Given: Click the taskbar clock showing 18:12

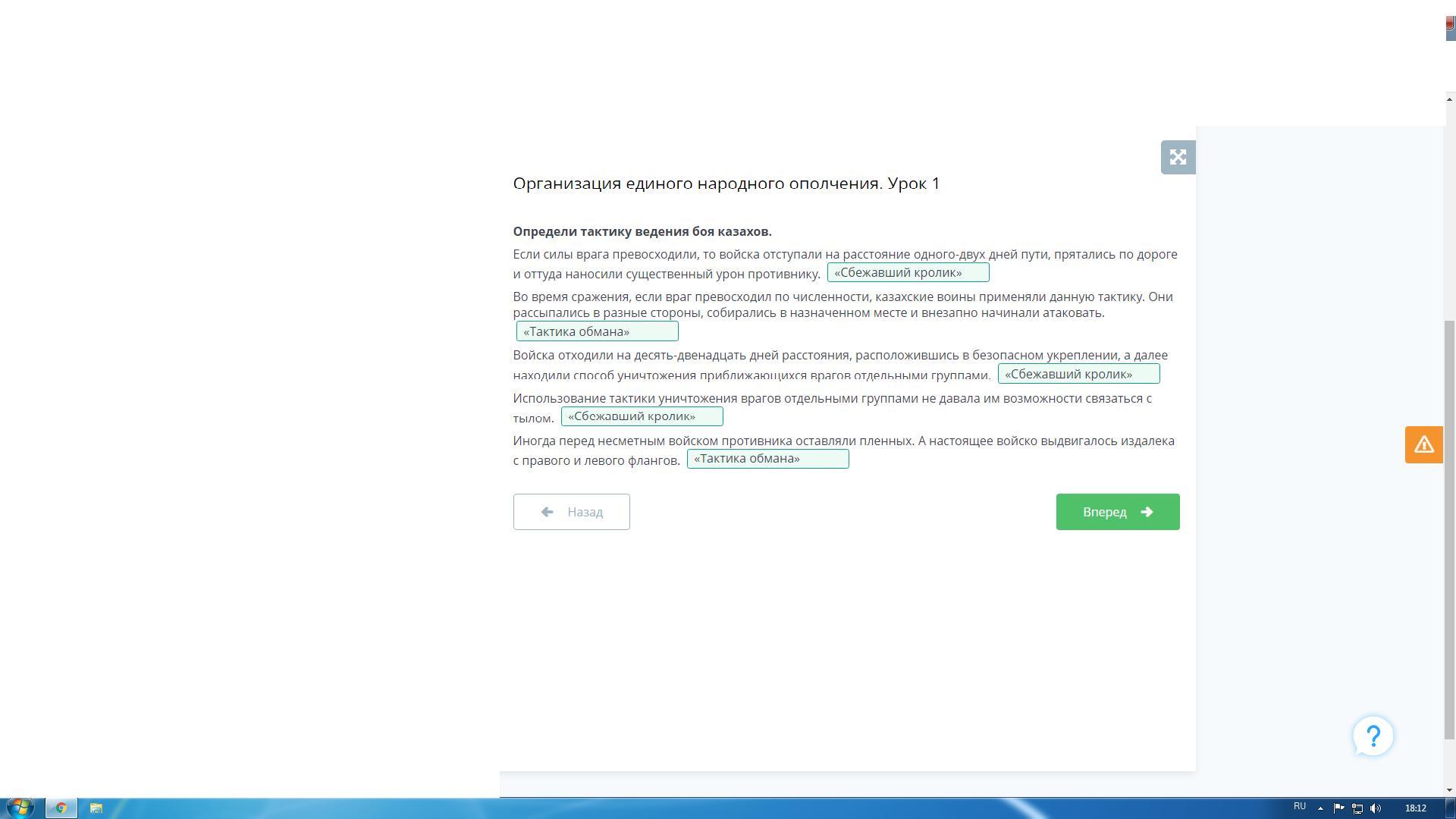Looking at the screenshot, I should click(1415, 808).
